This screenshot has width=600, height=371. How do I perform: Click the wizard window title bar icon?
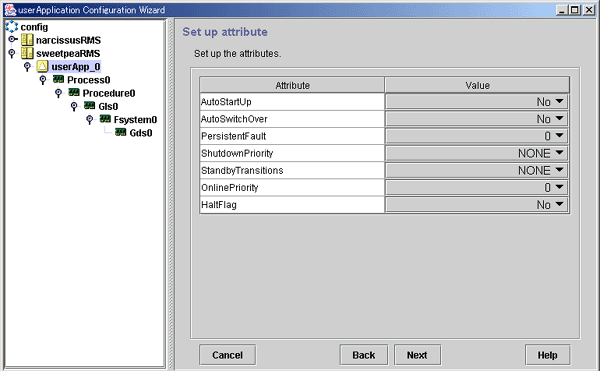tap(10, 10)
